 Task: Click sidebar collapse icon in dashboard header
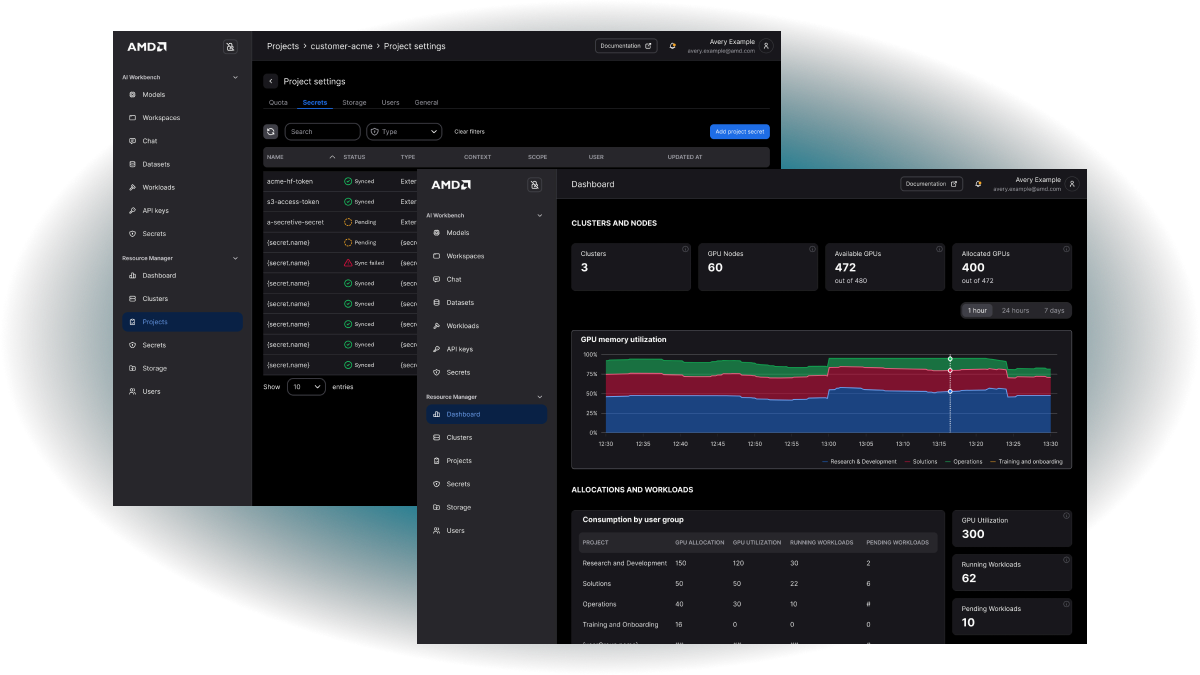[x=534, y=185]
